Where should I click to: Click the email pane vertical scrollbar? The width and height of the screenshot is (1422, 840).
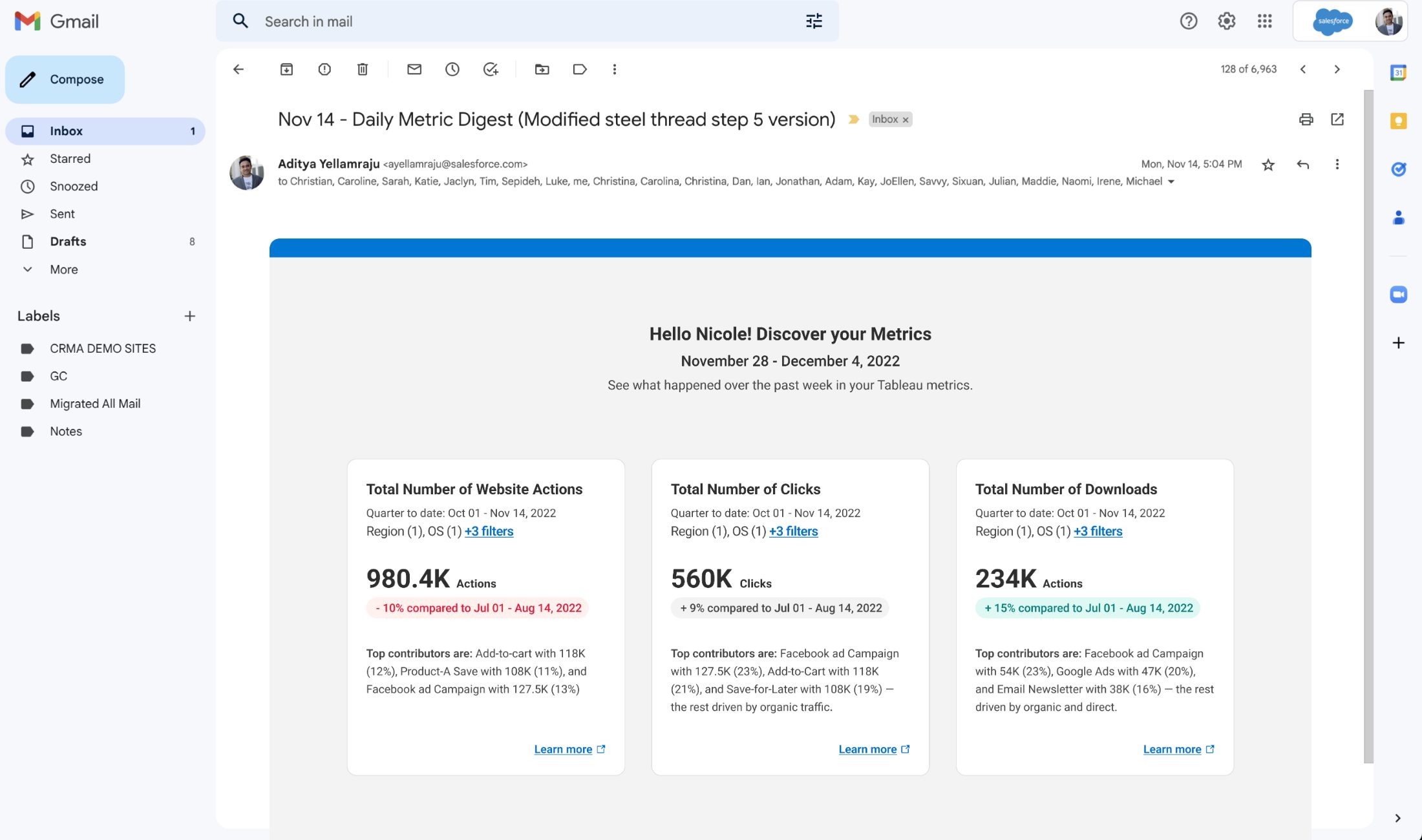pyautogui.click(x=1368, y=426)
